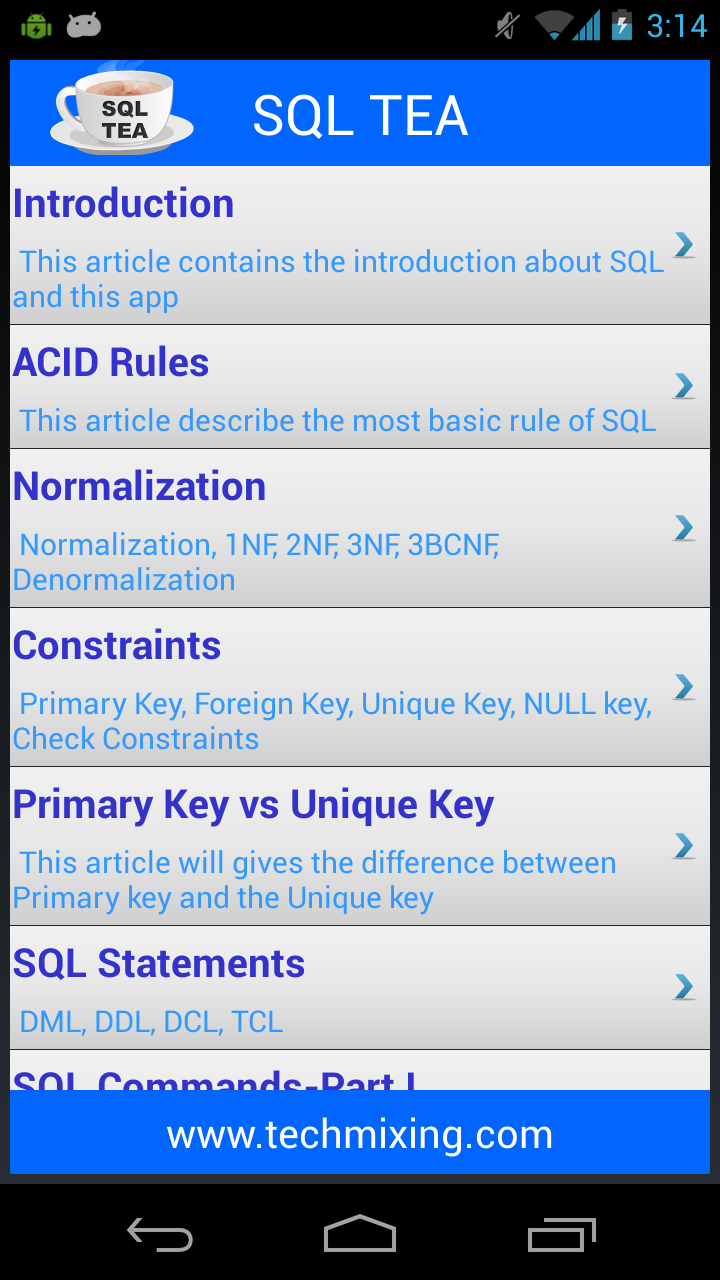Tap the chevron next to SQL Statements
This screenshot has width=720, height=1280.
(684, 987)
